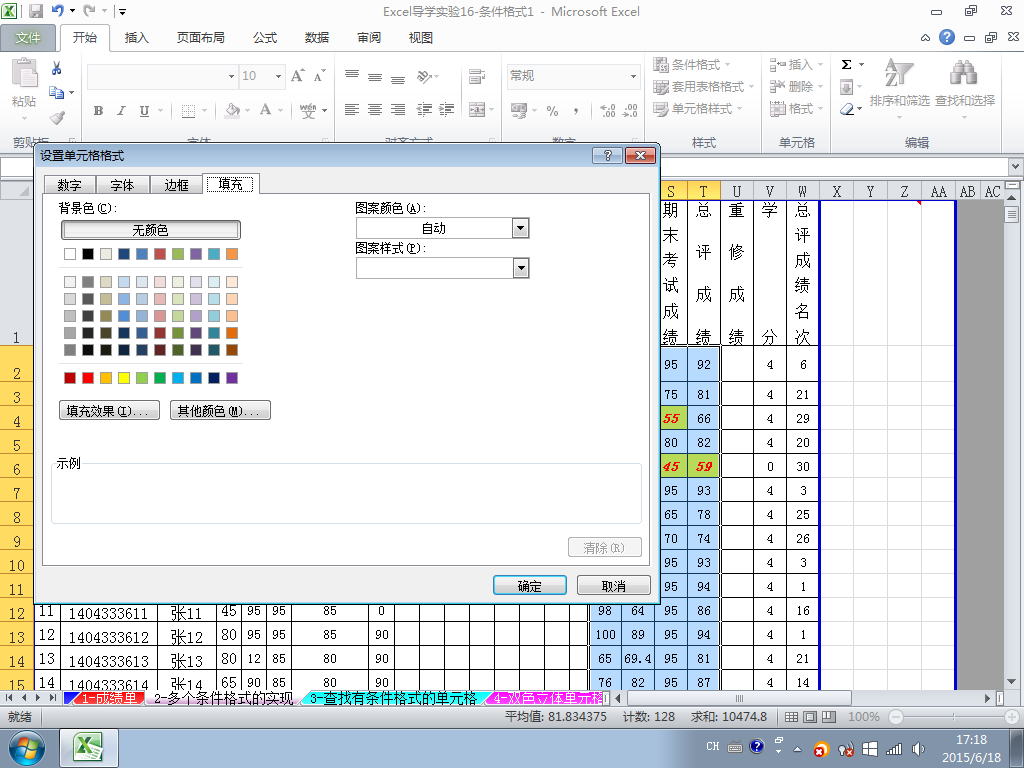Click the 取消 Cancel button

point(614,585)
